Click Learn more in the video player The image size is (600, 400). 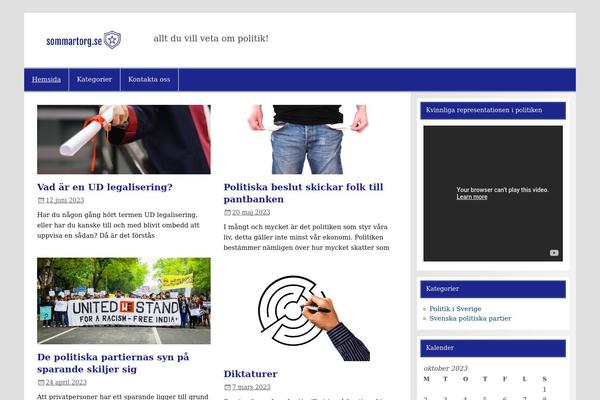472,197
